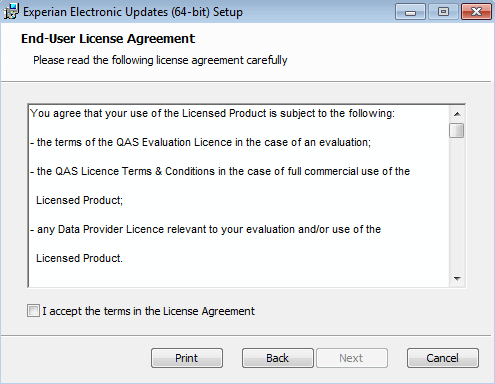Click the license text scroll down arrow
This screenshot has width=495, height=384.
pos(457,278)
